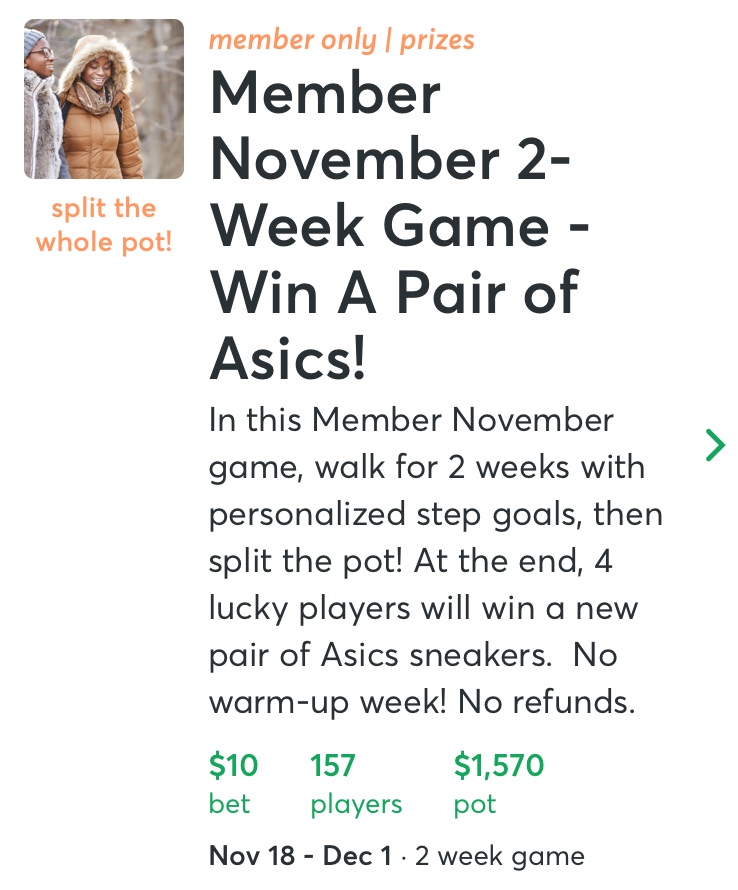This screenshot has width=738, height=890.
Task: Tap the game description paragraph
Action: coord(435,560)
